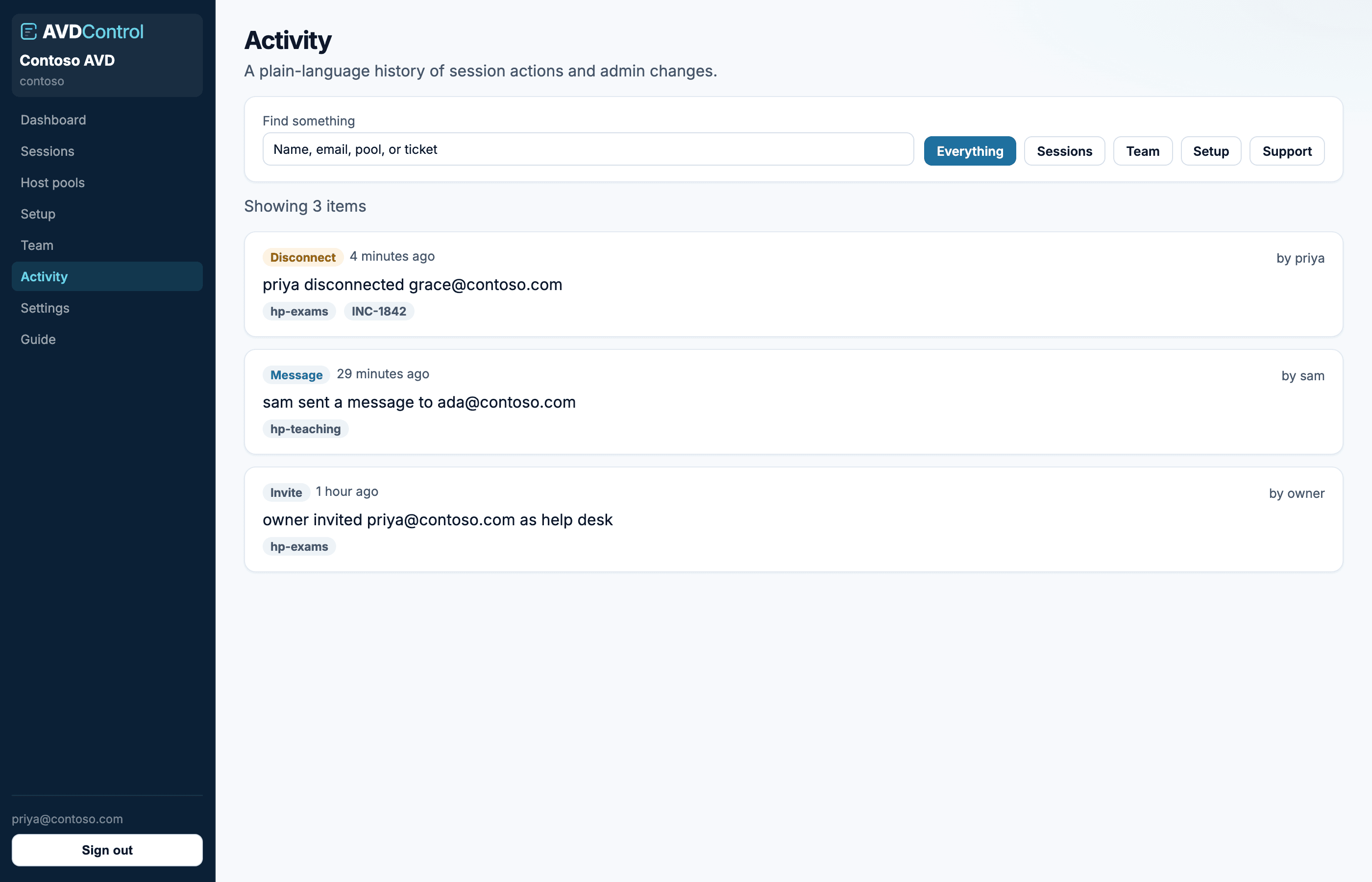The image size is (1372, 882).
Task: Filter activity by Sessions
Action: click(1064, 151)
